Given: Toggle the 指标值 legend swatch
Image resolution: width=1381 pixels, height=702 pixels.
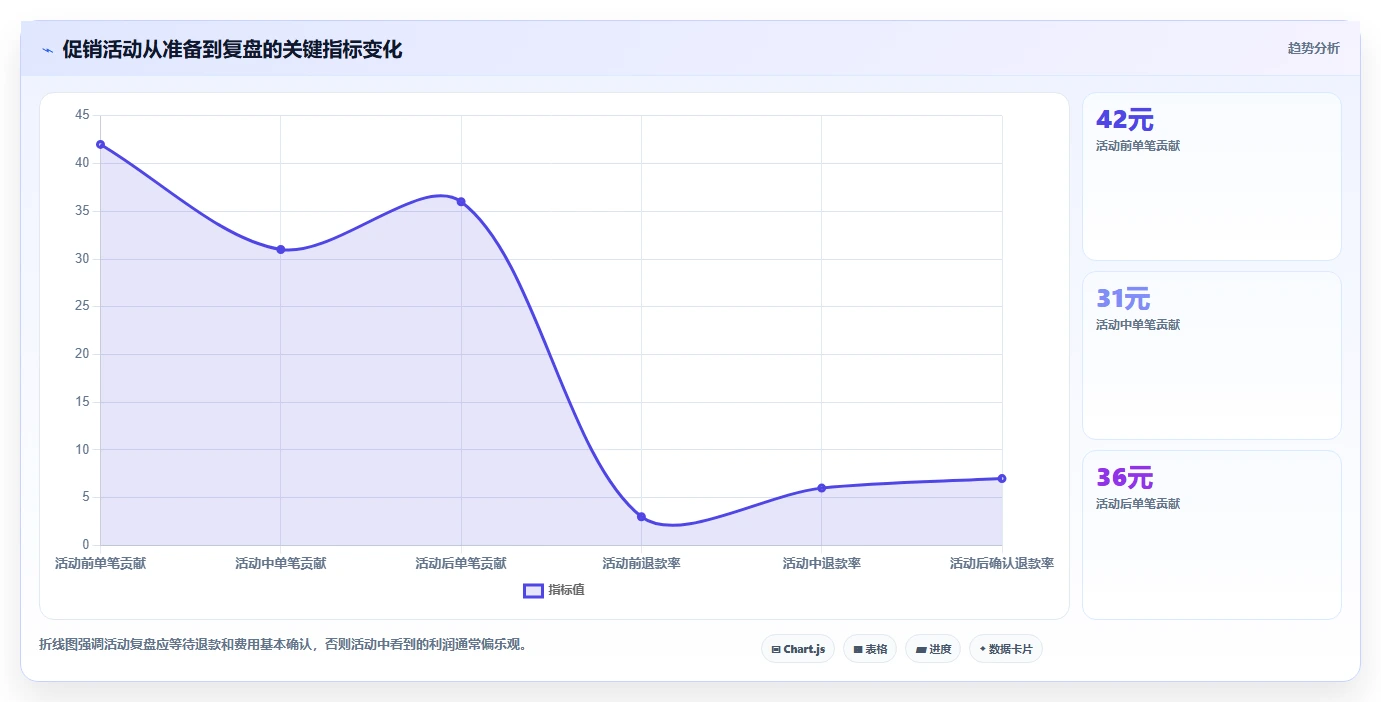Looking at the screenshot, I should click(x=533, y=591).
